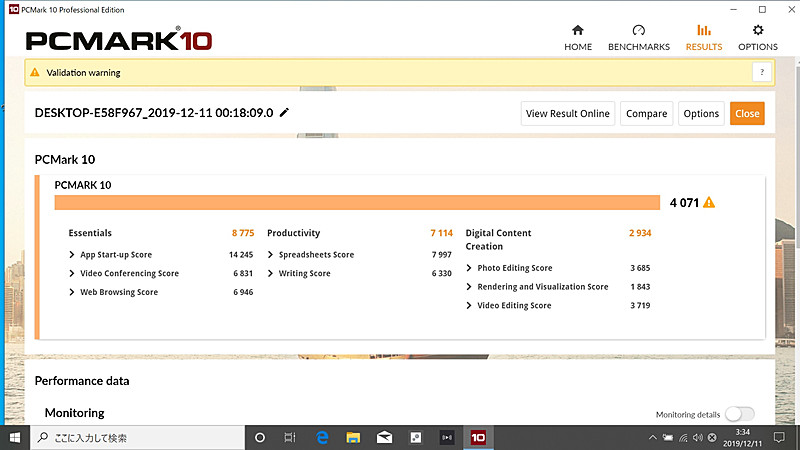Click the orange PCMark 10 score bar
800x450 pixels.
357,203
